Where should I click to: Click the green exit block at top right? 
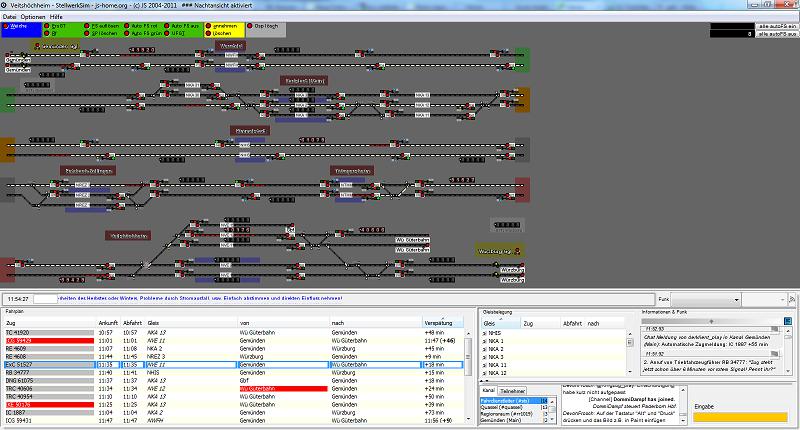click(x=522, y=60)
